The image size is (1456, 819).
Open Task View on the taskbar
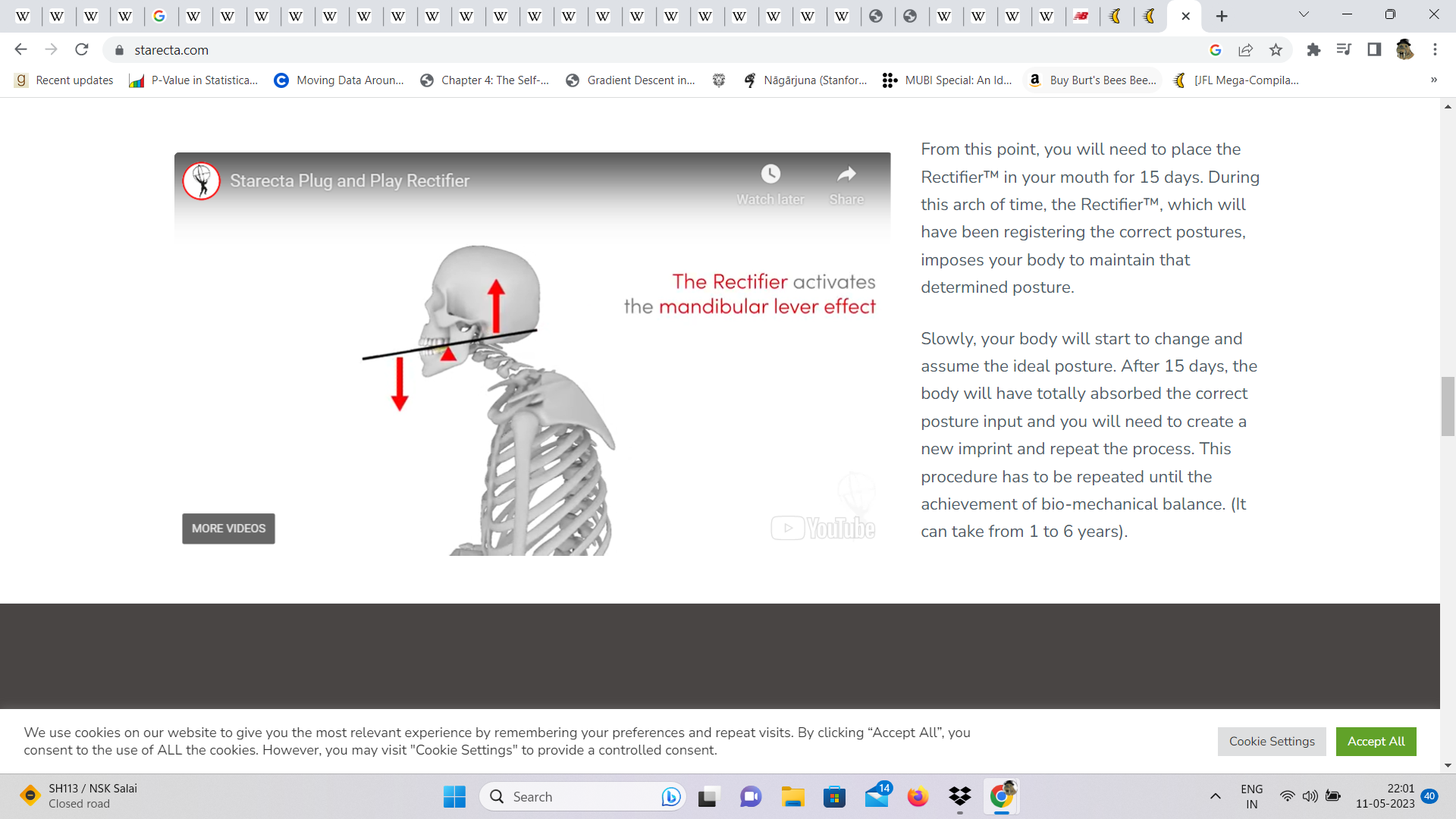coord(708,796)
